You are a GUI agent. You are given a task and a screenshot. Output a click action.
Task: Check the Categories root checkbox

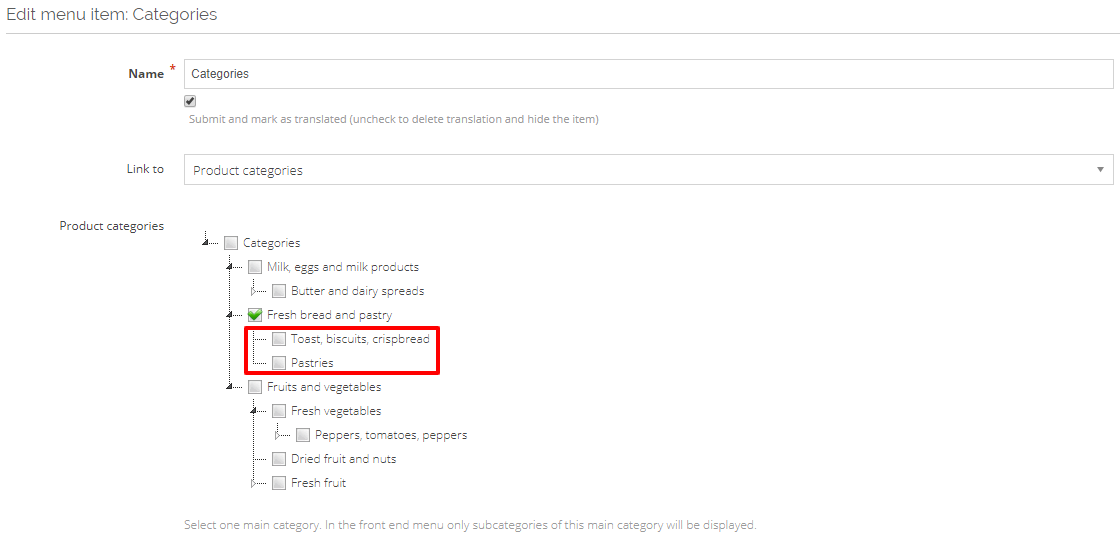click(x=231, y=243)
